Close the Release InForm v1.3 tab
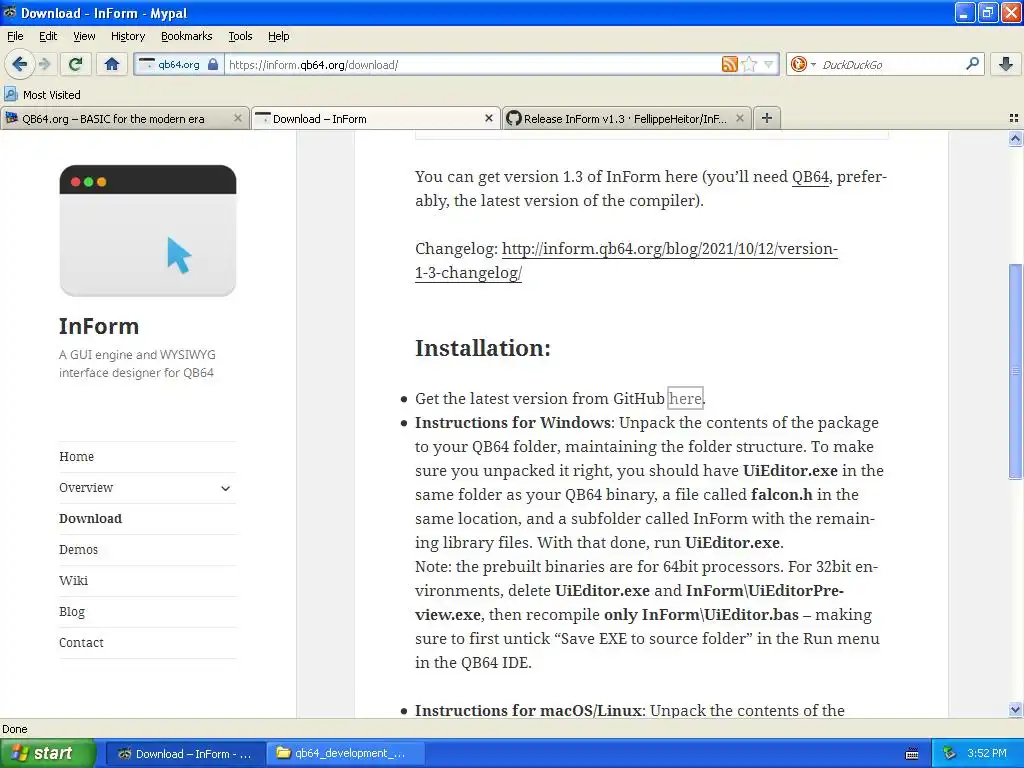 coord(739,118)
